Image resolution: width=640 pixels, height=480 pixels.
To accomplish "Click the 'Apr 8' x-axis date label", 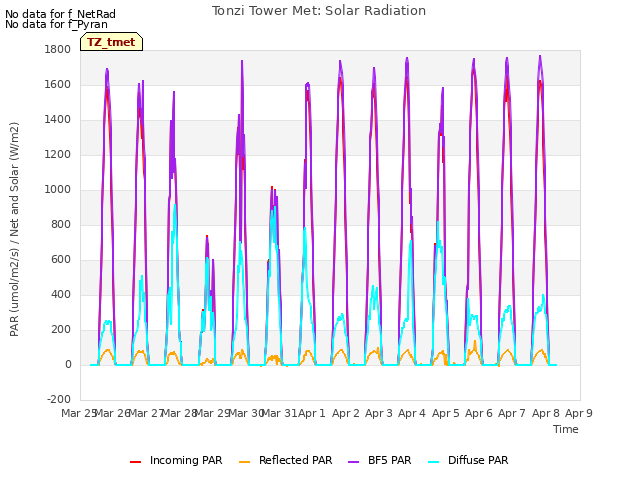I will tap(546, 413).
